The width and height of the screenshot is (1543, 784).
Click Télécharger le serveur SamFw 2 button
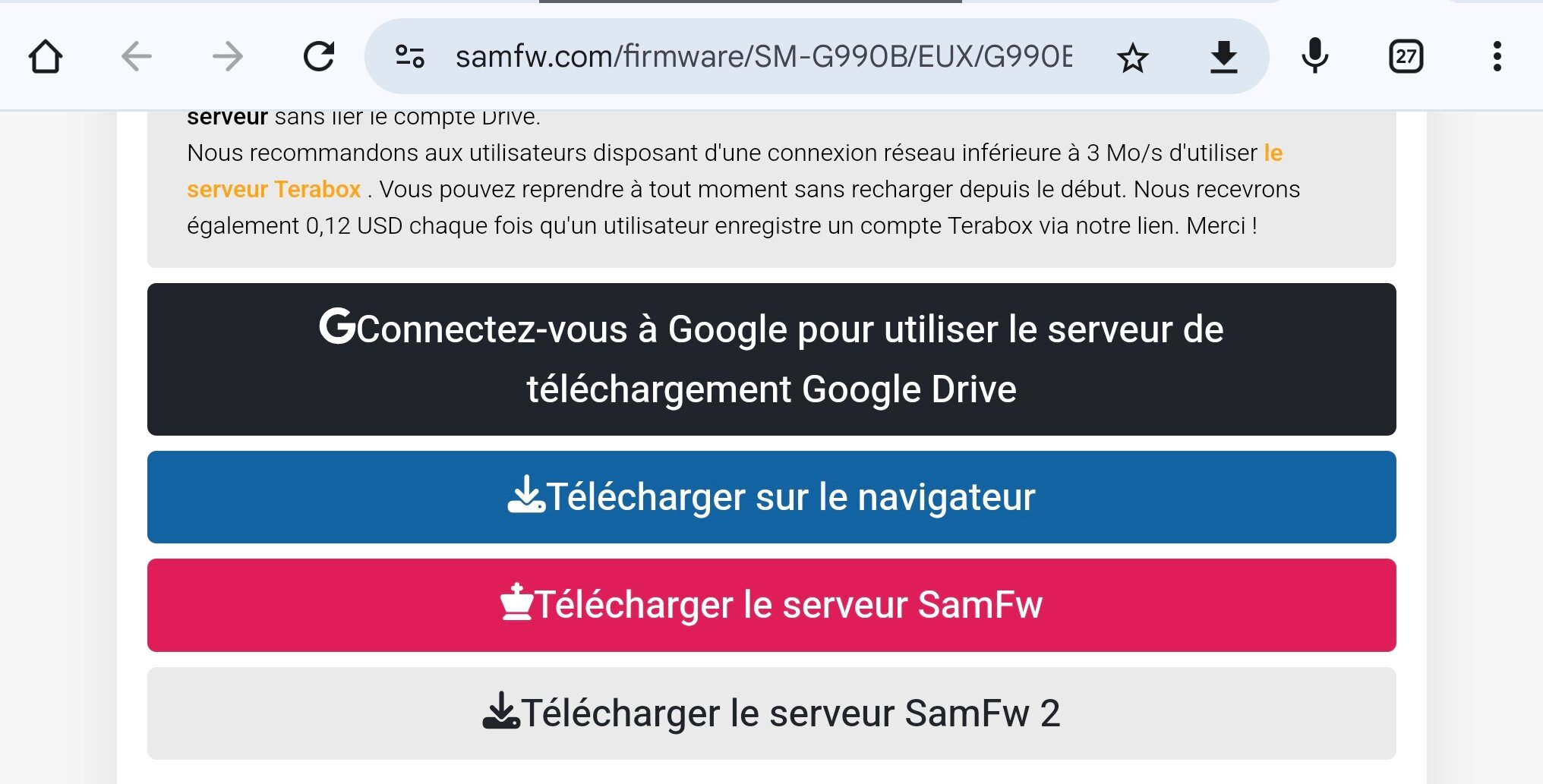tap(771, 713)
